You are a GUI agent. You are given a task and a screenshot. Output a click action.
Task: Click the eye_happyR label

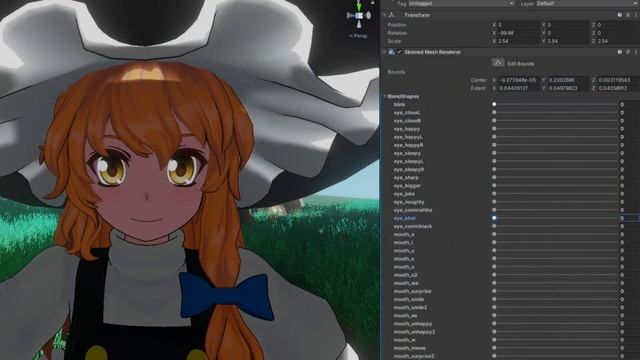408,145
